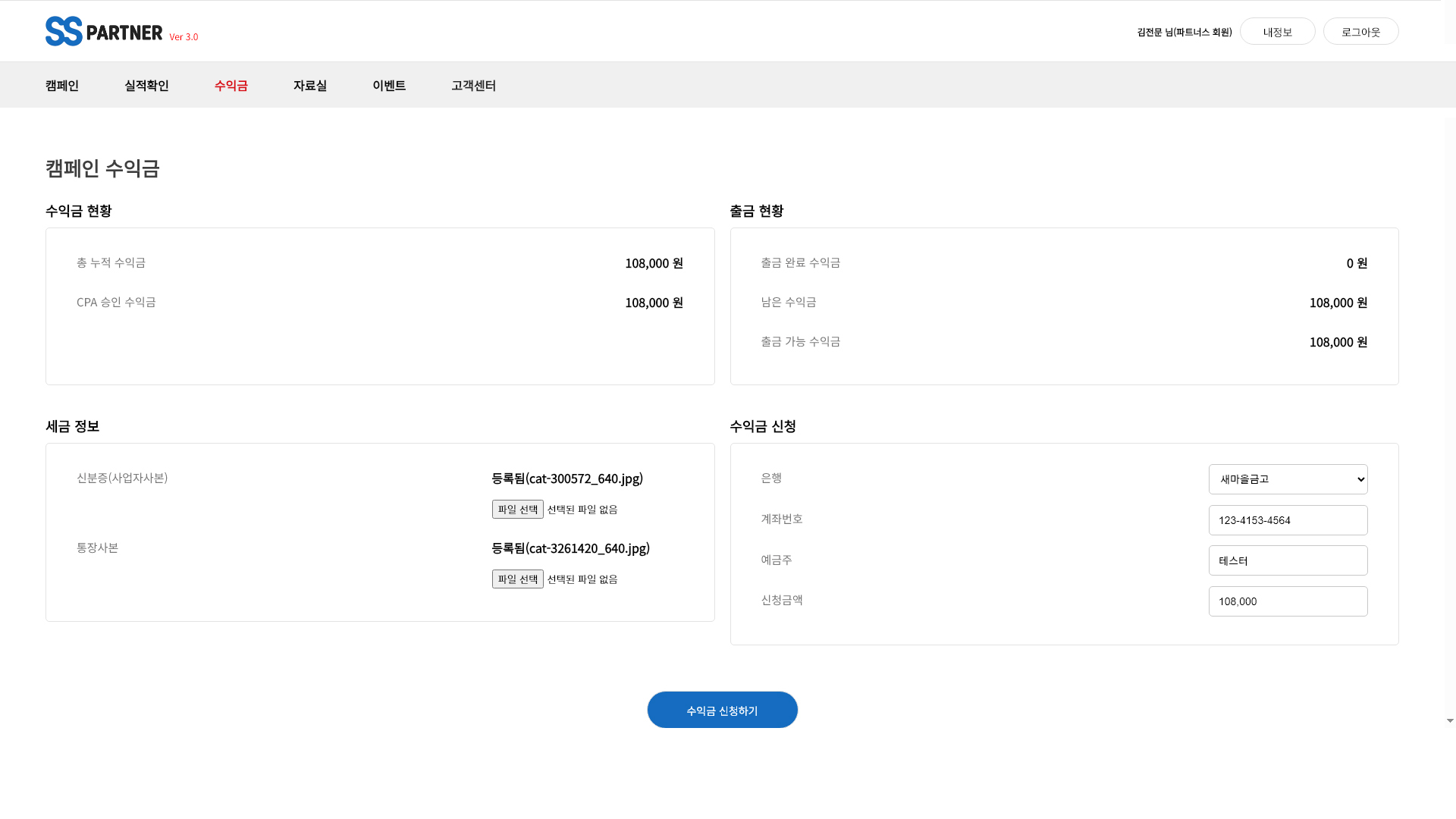Viewport: 1456px width, 819px height.
Task: Choose file for 통장사본
Action: (518, 579)
